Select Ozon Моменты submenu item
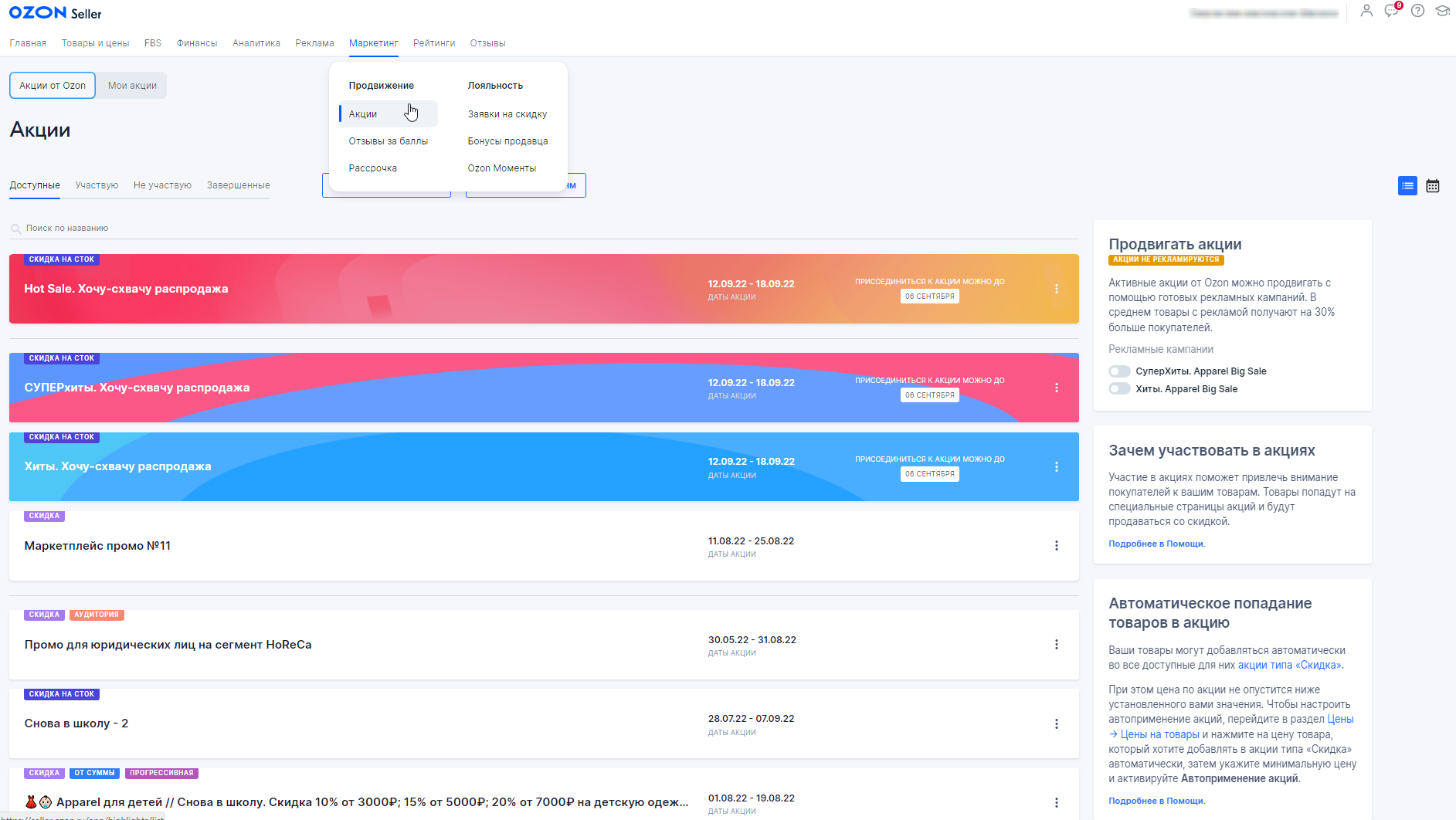This screenshot has width=1456, height=820. (501, 168)
